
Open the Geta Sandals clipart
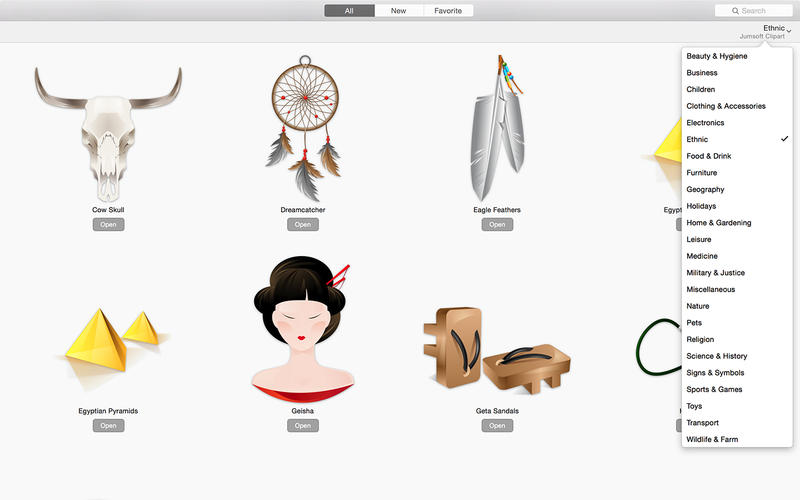(497, 426)
